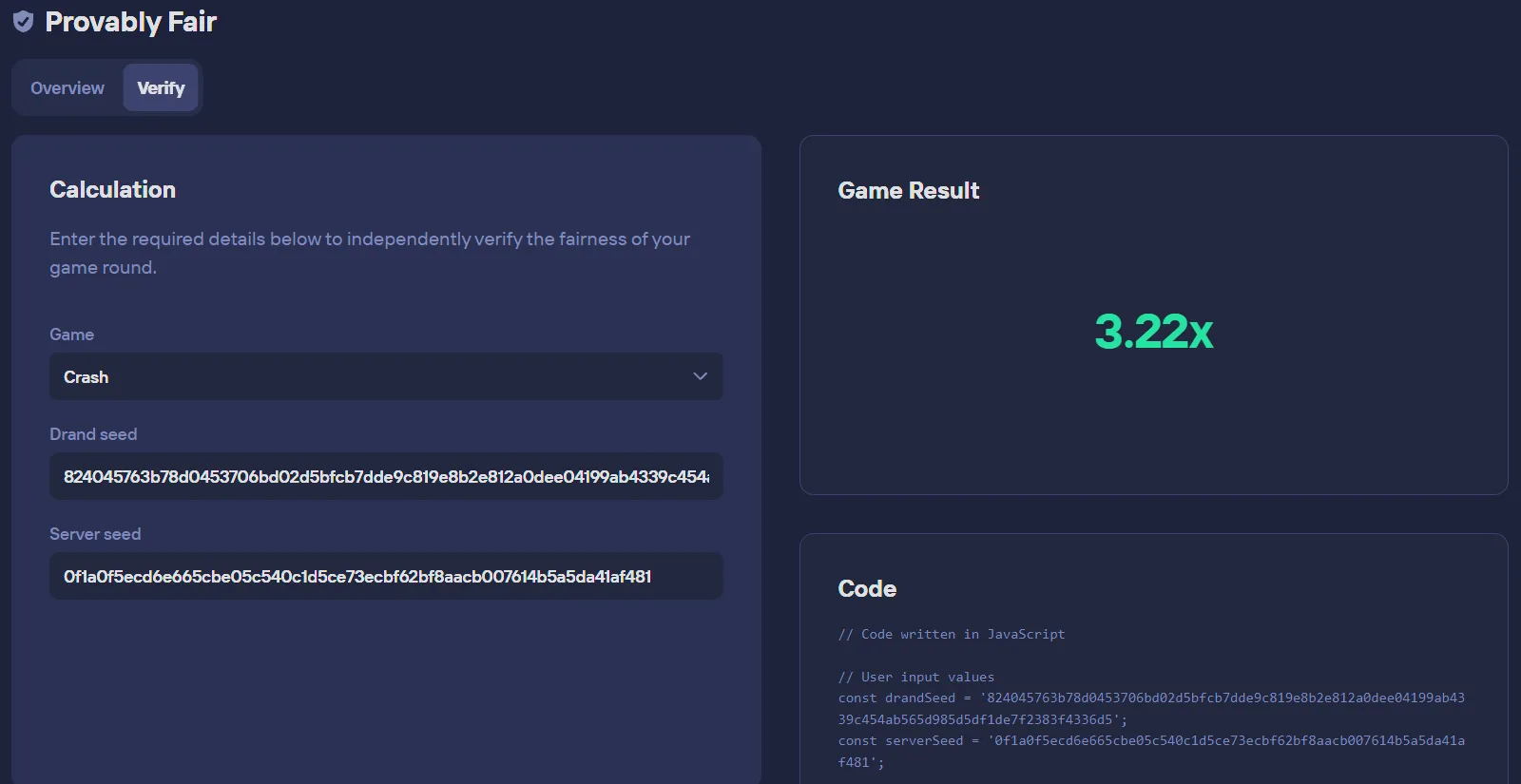The height and width of the screenshot is (784, 1521).
Task: Click into the Server seed input field
Action: tap(386, 576)
